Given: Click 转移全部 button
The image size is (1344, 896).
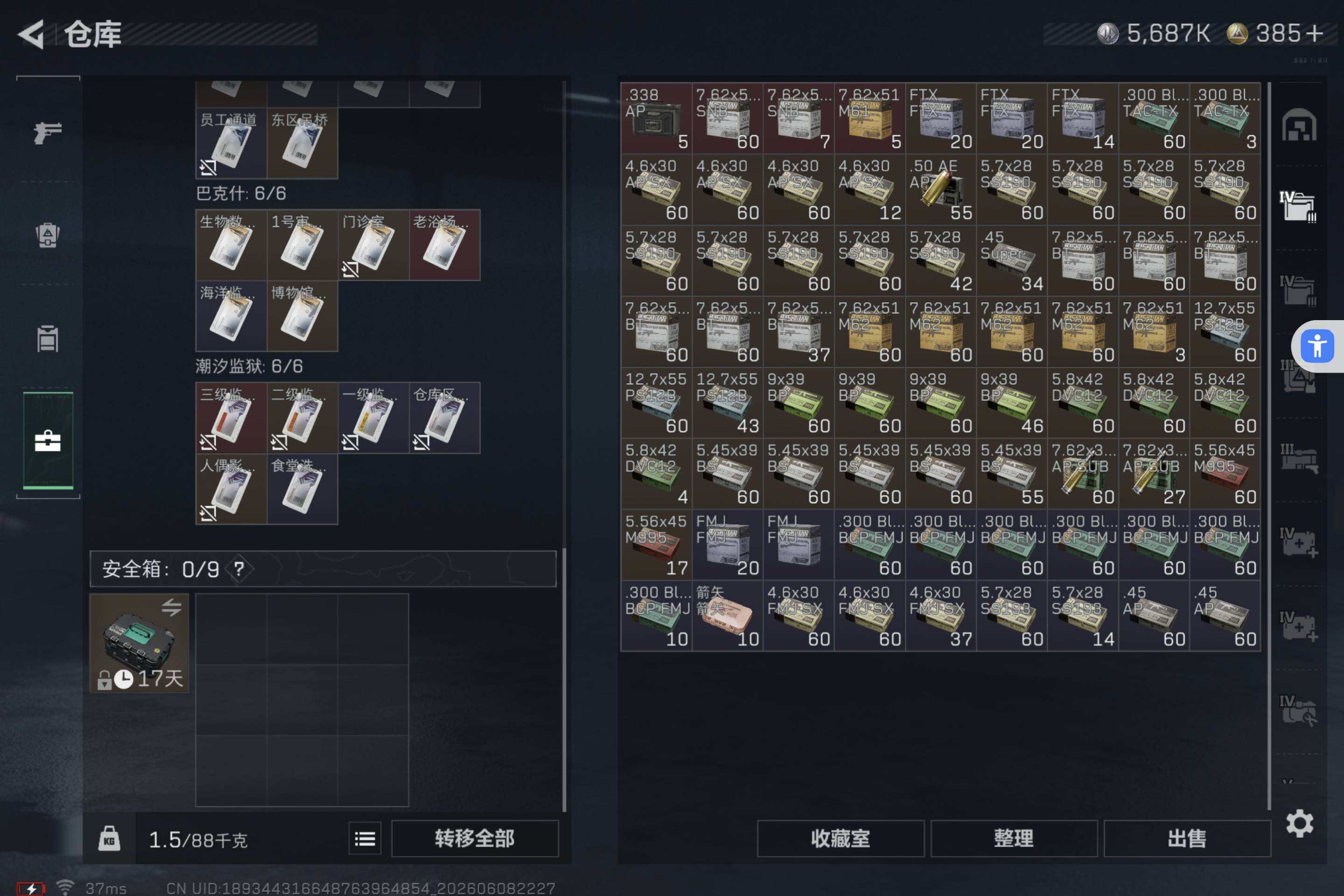Looking at the screenshot, I should coord(474,838).
